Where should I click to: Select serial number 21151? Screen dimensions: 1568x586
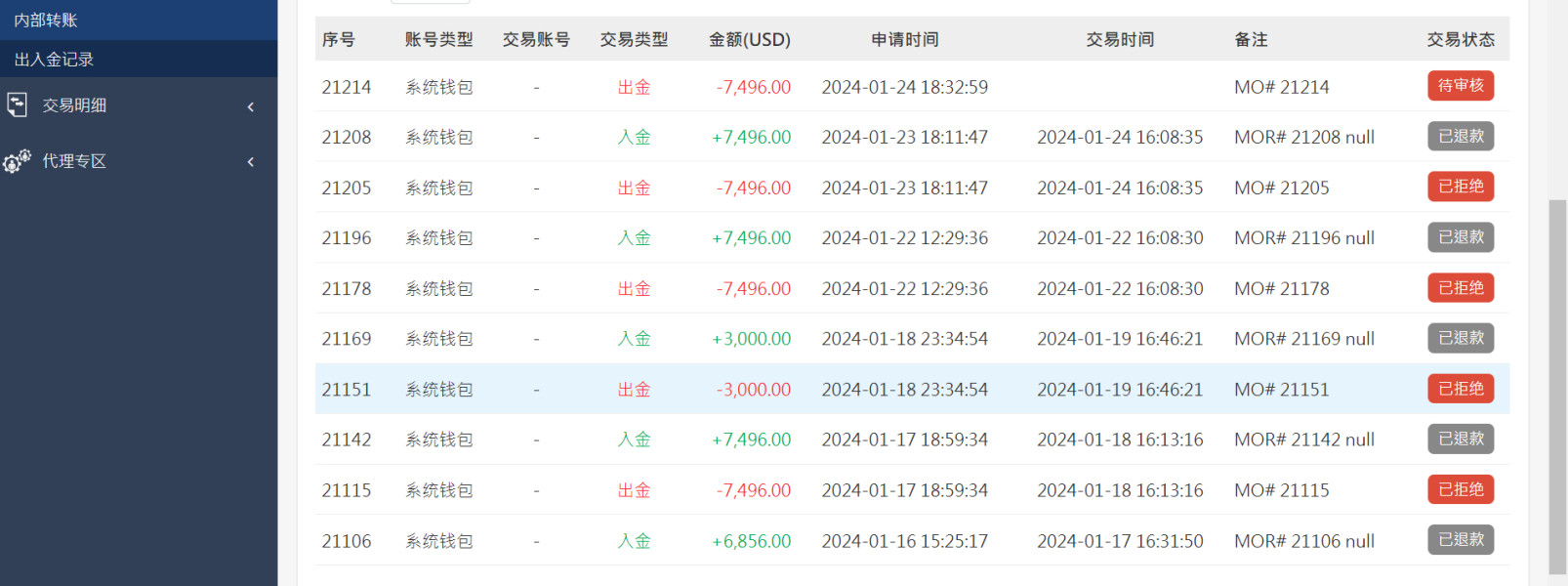click(x=347, y=390)
